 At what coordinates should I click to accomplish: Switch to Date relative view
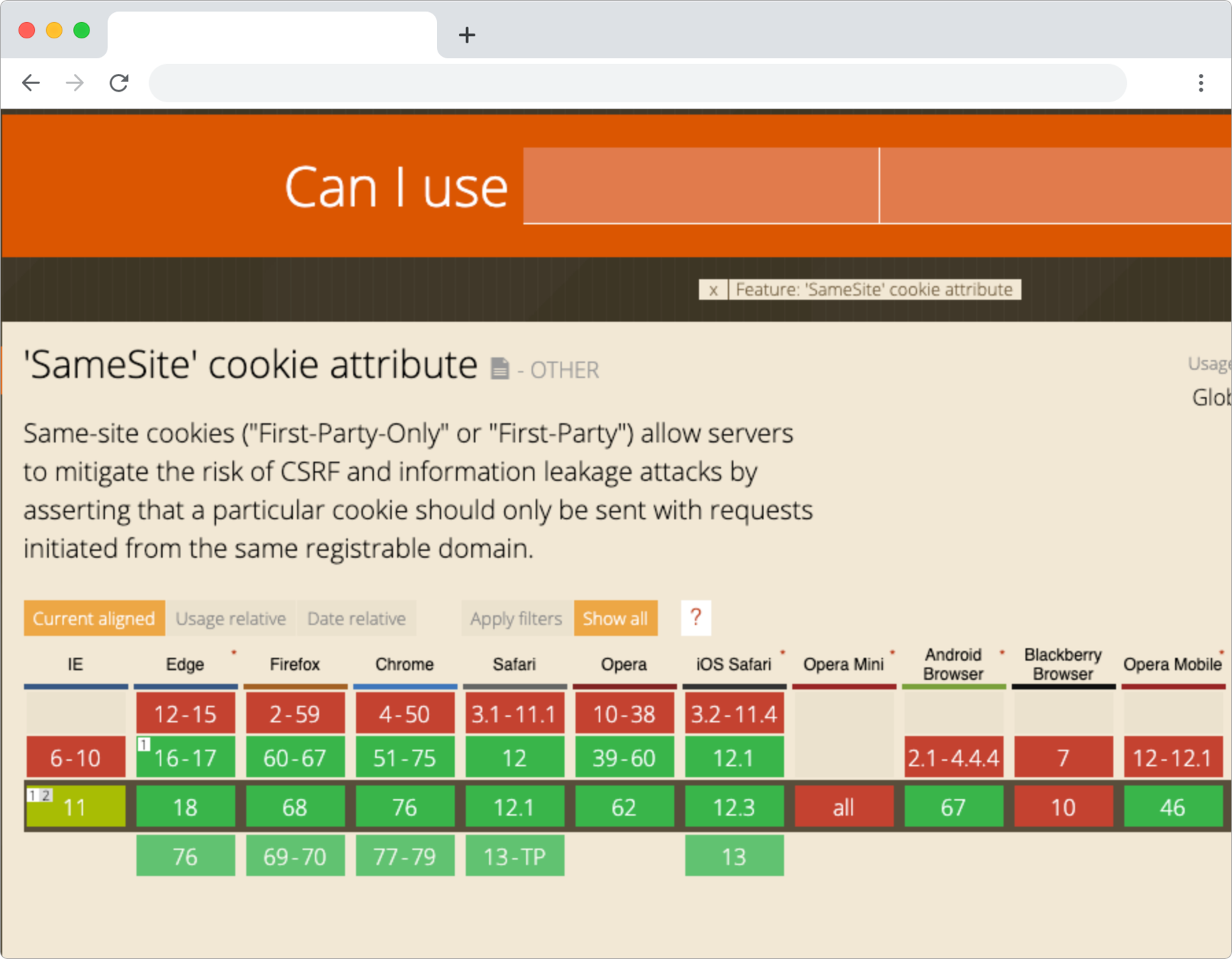pos(356,618)
